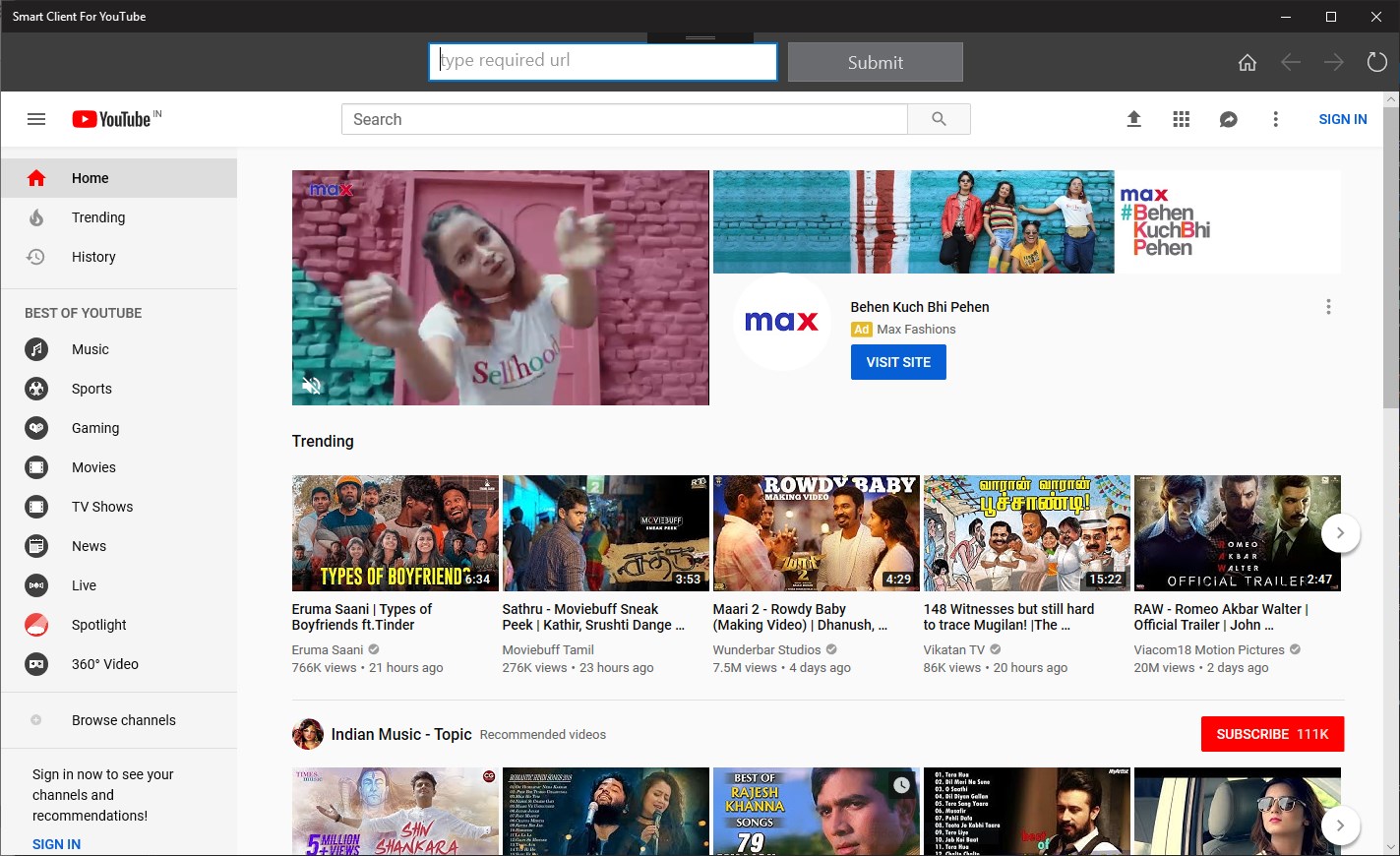Open ad options three-dot menu
Screen dimensions: 1400x856
pyautogui.click(x=1328, y=307)
